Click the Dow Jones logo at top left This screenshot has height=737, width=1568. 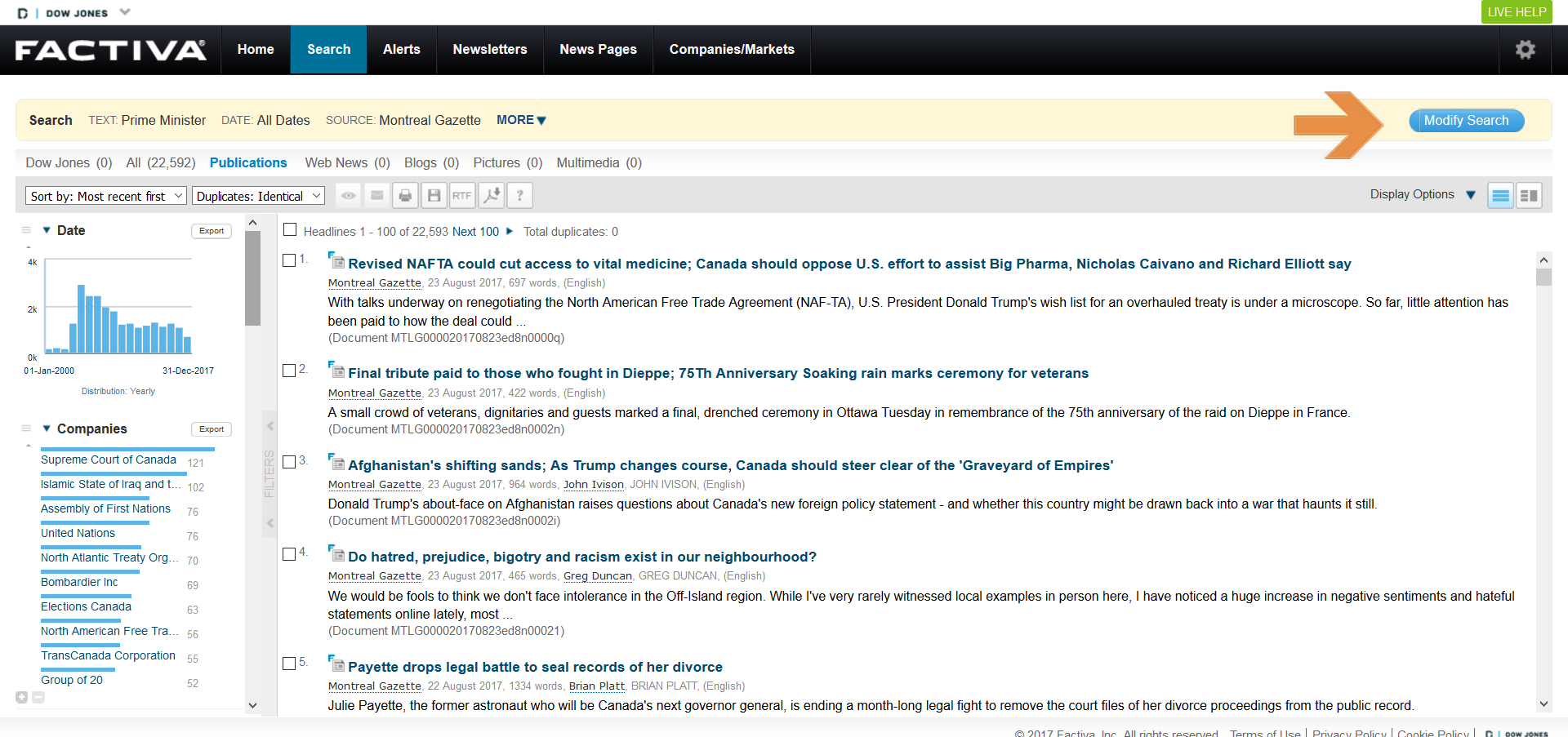[63, 13]
